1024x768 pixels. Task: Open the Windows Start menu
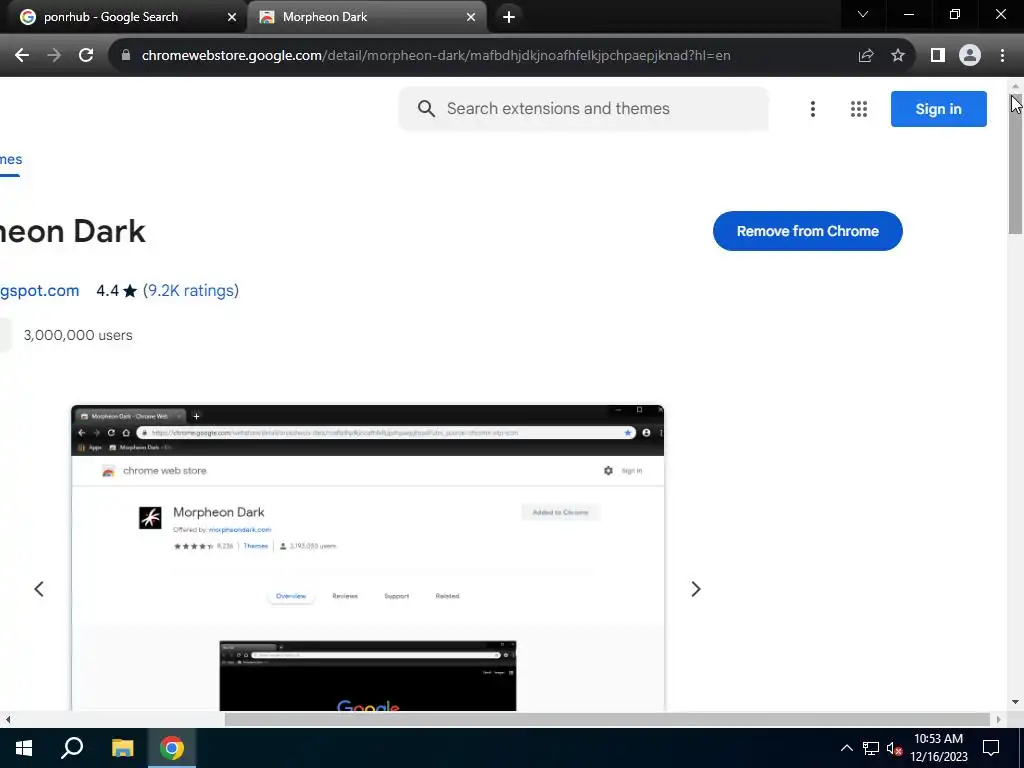click(x=24, y=748)
